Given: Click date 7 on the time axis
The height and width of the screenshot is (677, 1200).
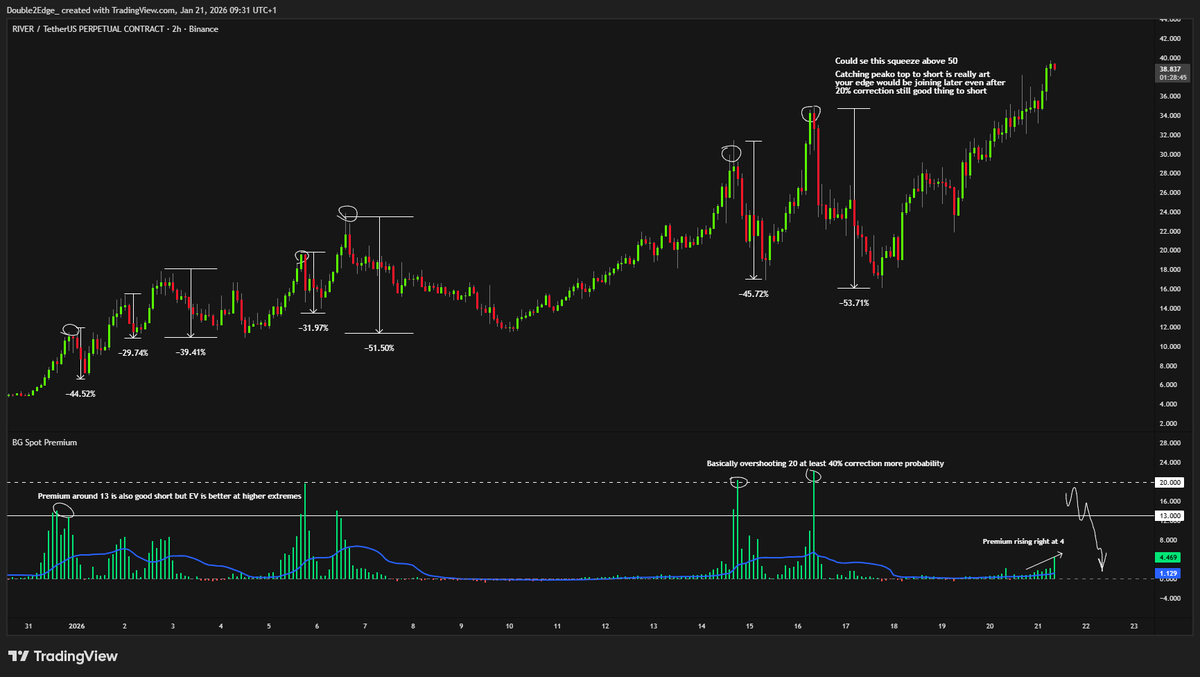Looking at the screenshot, I should 365,626.
